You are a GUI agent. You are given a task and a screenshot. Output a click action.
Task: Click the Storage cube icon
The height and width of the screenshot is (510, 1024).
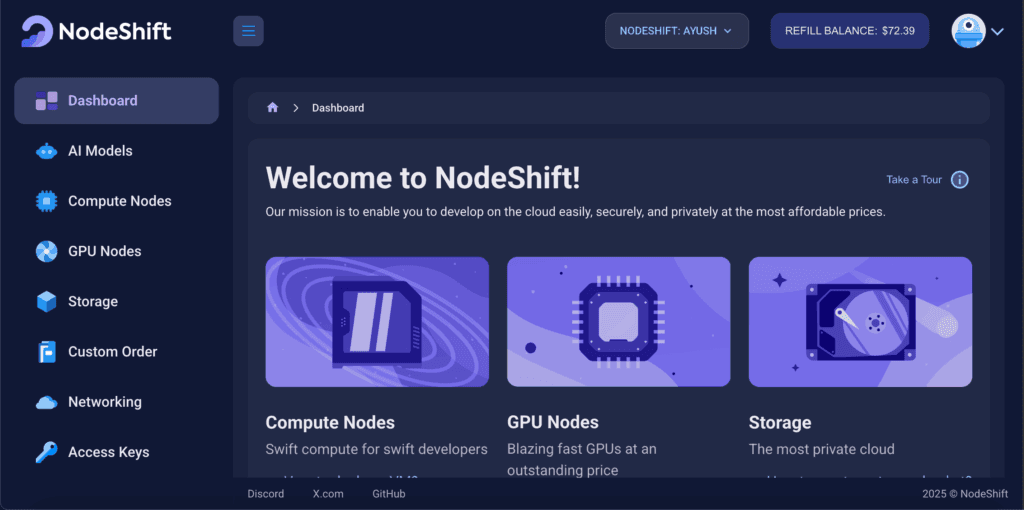tap(46, 301)
